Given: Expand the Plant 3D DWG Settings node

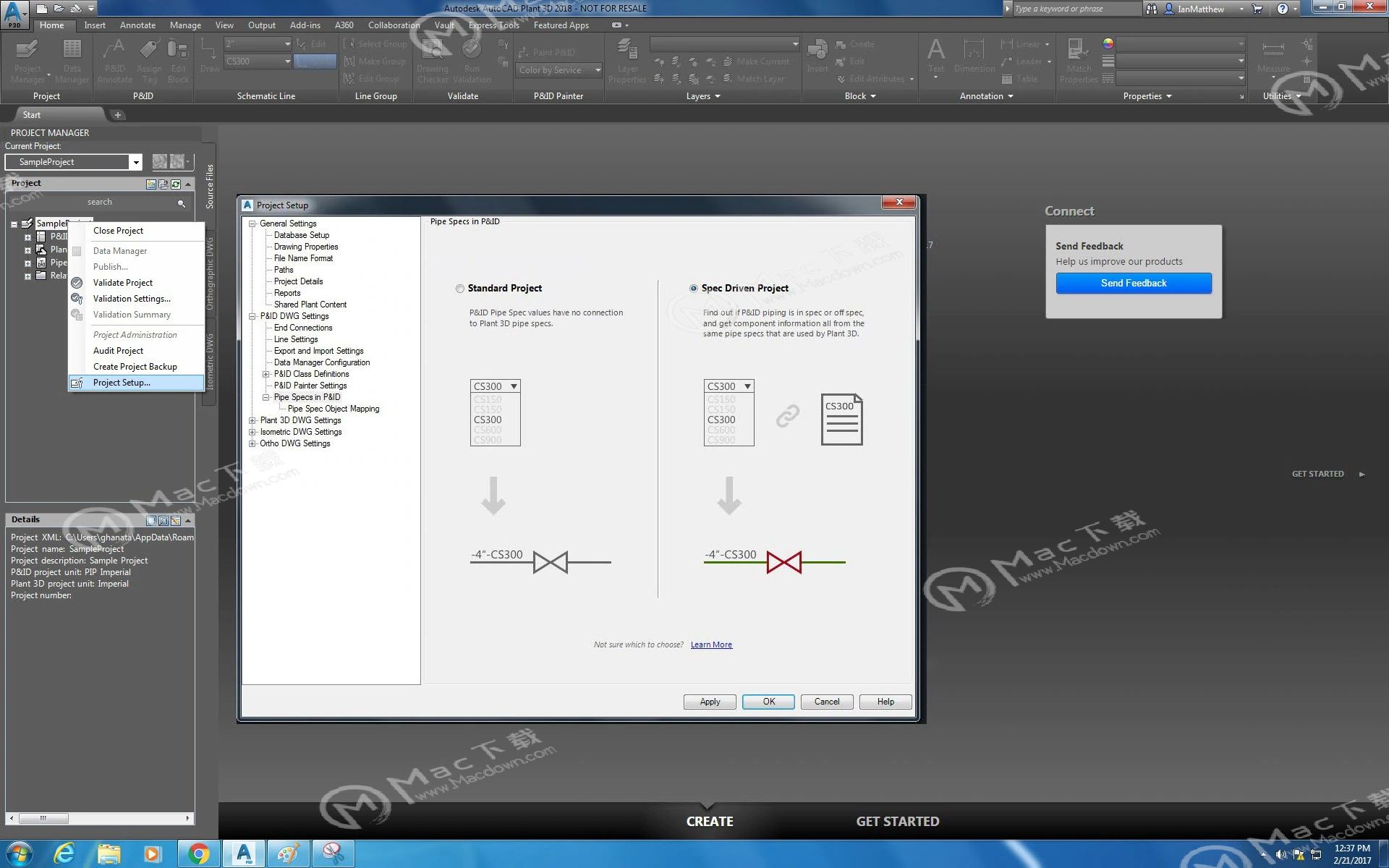Looking at the screenshot, I should point(252,421).
